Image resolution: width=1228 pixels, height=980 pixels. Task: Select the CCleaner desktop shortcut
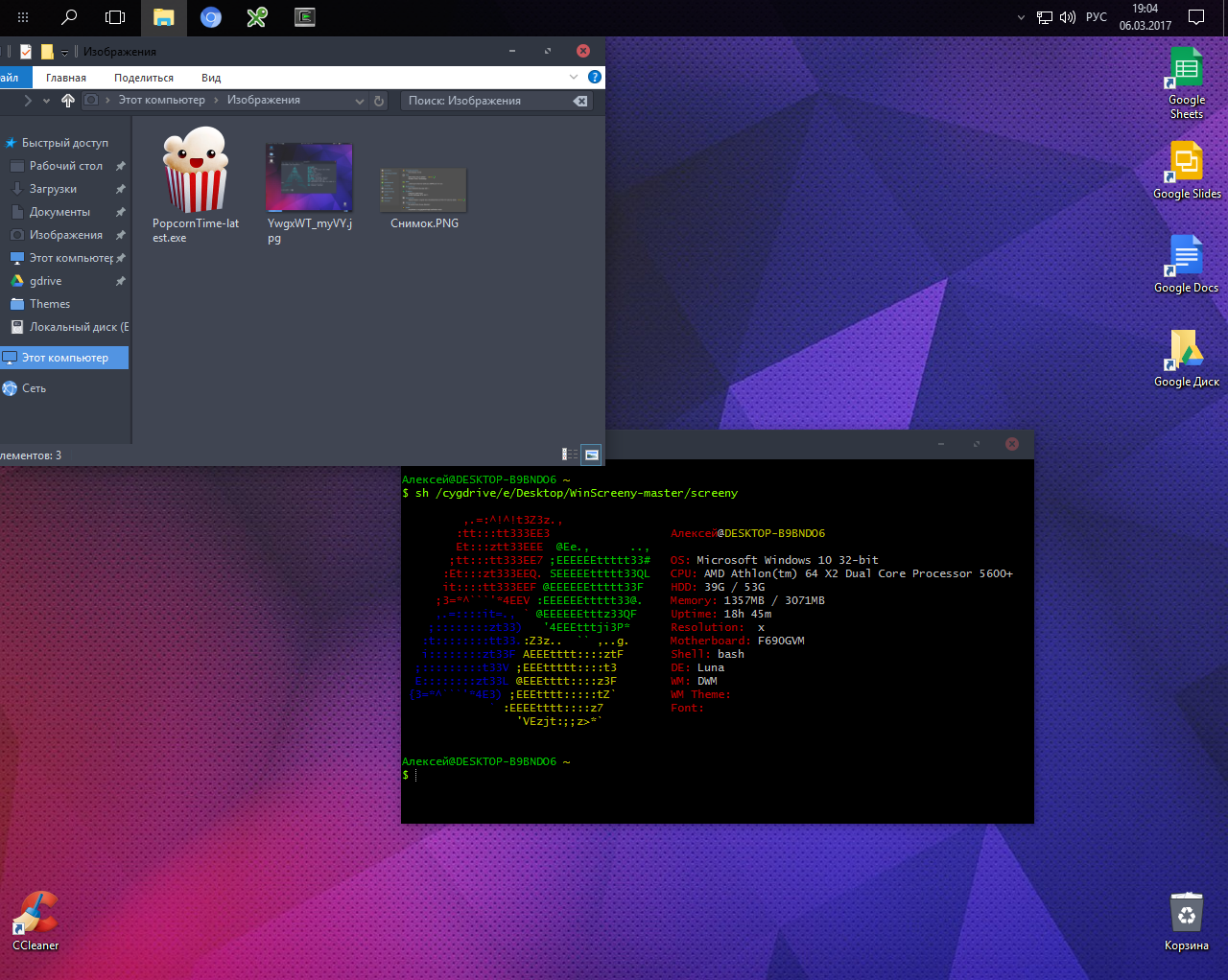tap(35, 922)
